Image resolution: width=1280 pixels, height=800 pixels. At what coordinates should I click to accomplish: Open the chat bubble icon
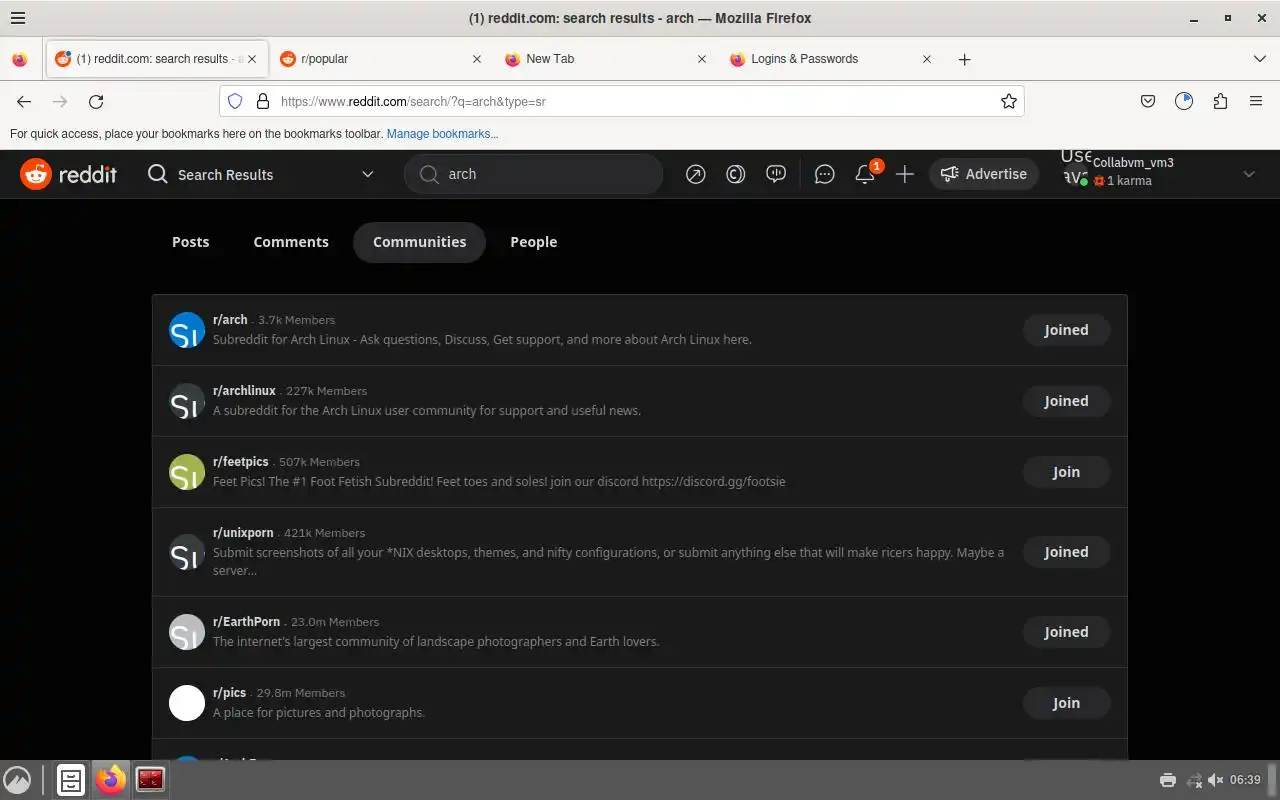(824, 174)
